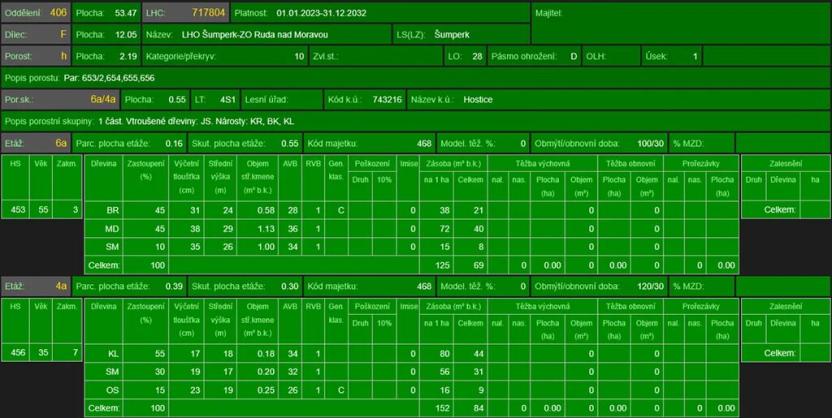Click the Oddělení field showing 406
The width and height of the screenshot is (832, 418).
pos(57,13)
